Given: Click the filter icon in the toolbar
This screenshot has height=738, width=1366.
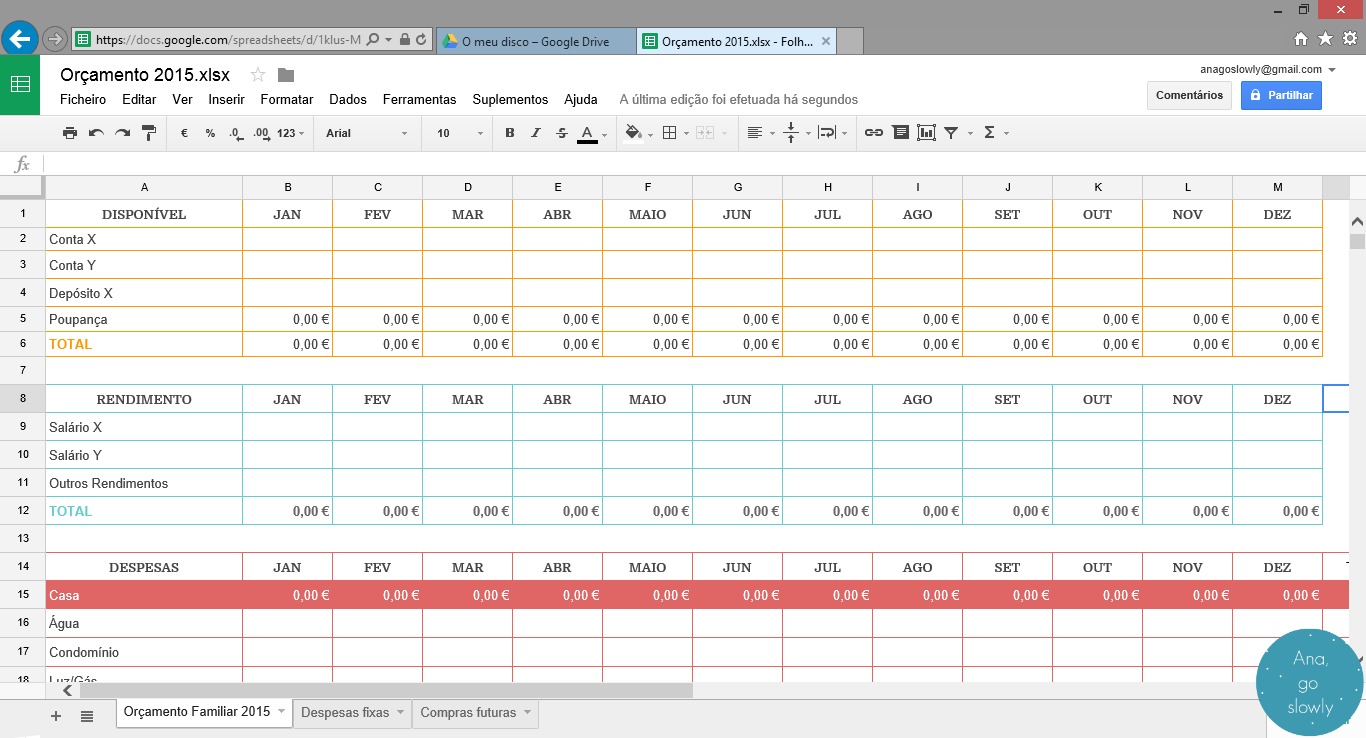Looking at the screenshot, I should click(951, 133).
